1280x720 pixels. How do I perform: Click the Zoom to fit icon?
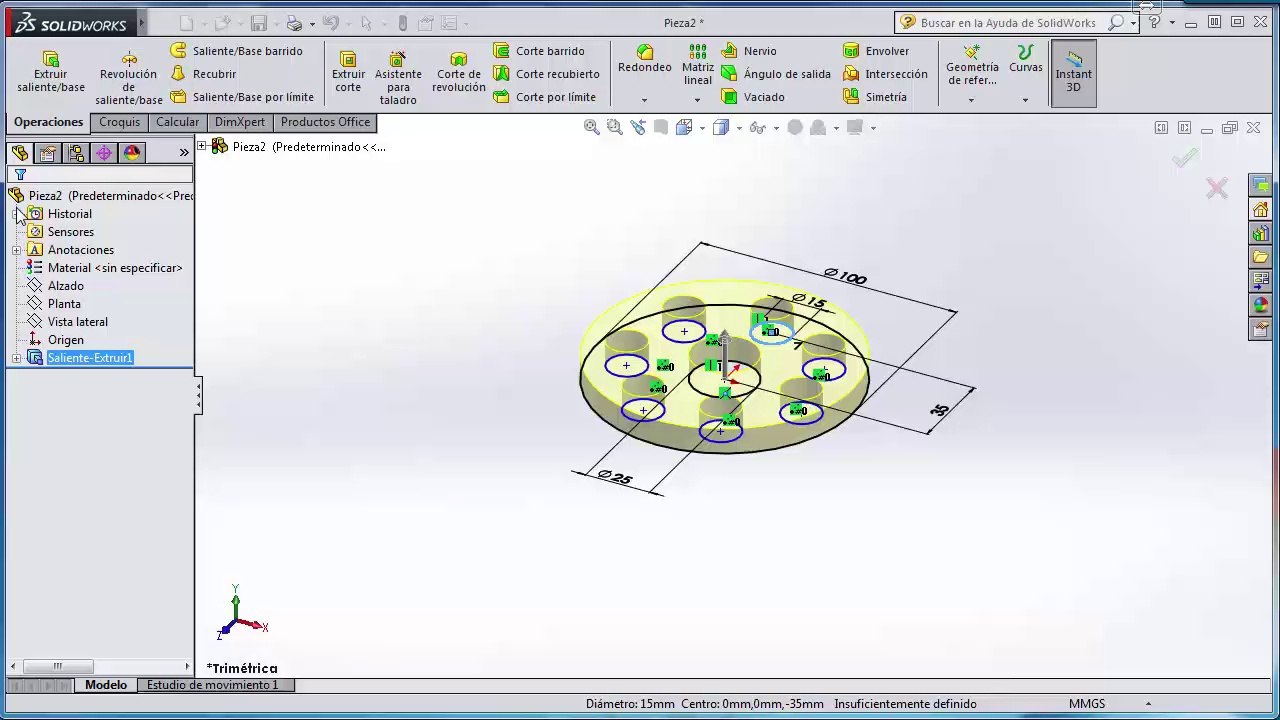coord(591,127)
